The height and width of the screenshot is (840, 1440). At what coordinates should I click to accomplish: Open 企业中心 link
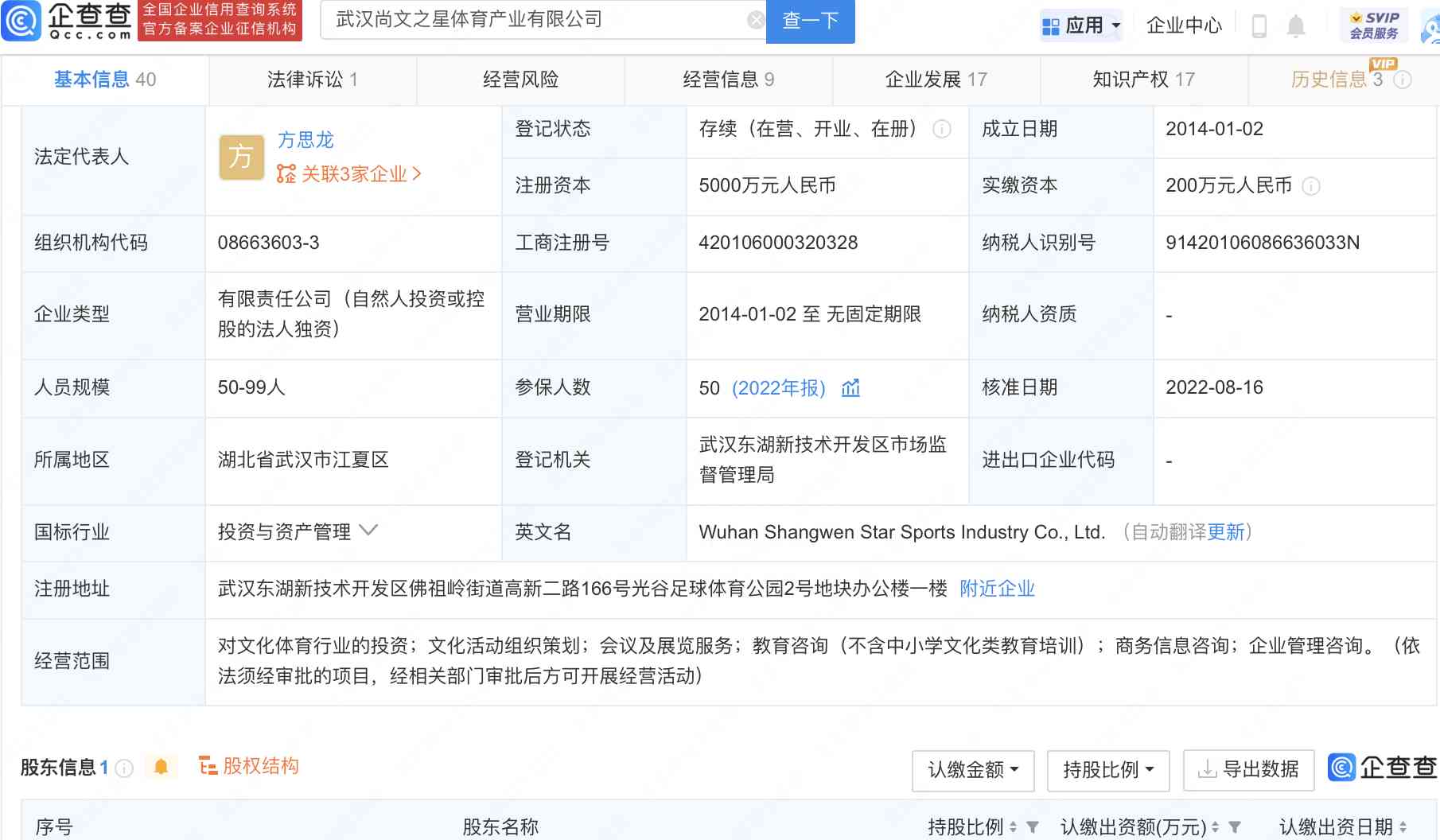tap(1184, 25)
